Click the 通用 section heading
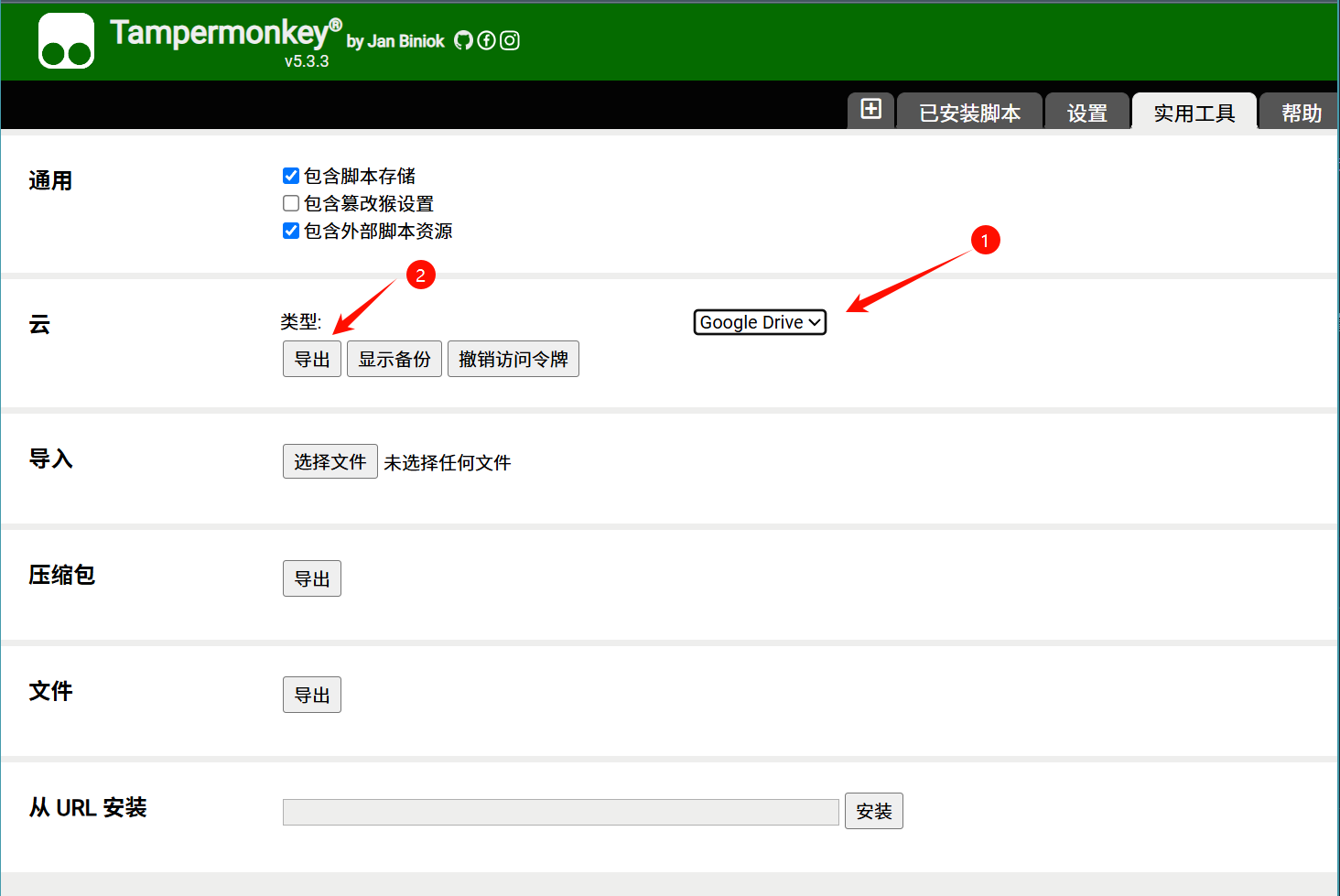Image resolution: width=1340 pixels, height=896 pixels. point(50,180)
